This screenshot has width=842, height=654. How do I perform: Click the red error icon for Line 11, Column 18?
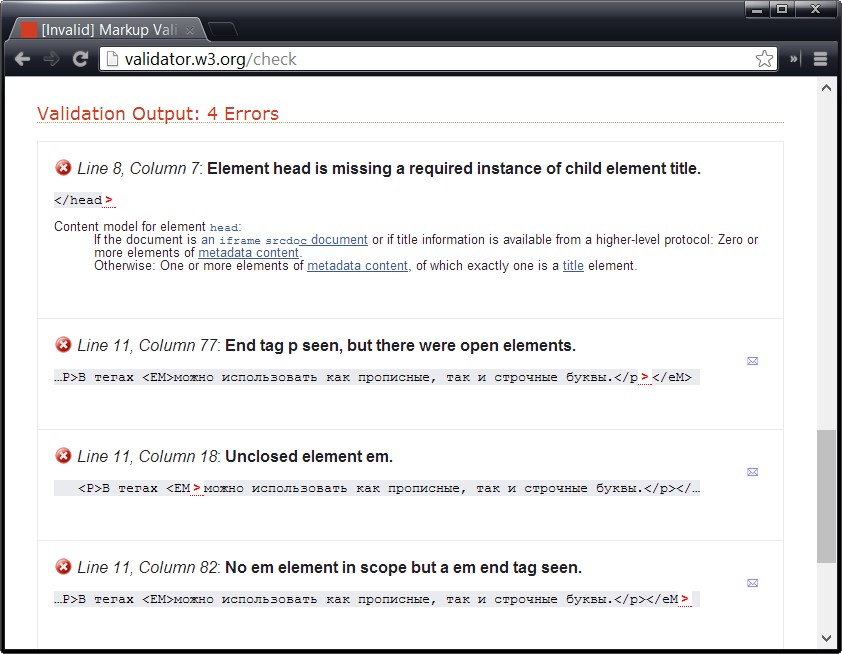[63, 455]
